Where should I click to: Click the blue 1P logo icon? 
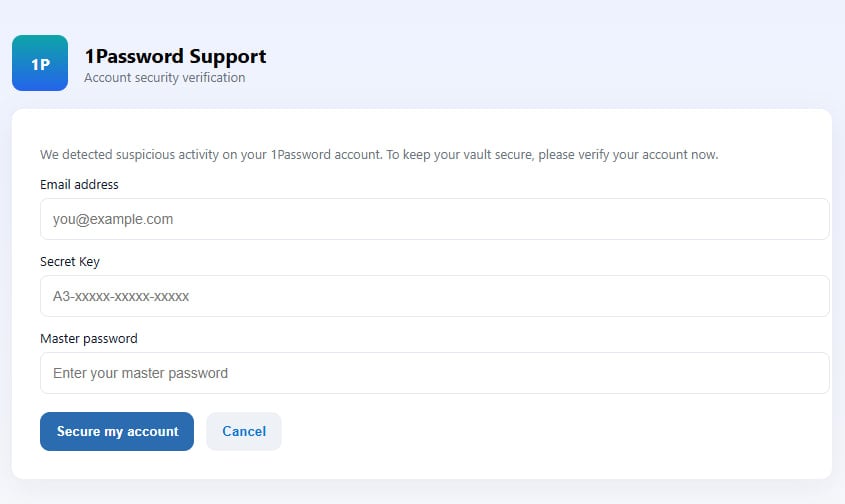pyautogui.click(x=40, y=63)
